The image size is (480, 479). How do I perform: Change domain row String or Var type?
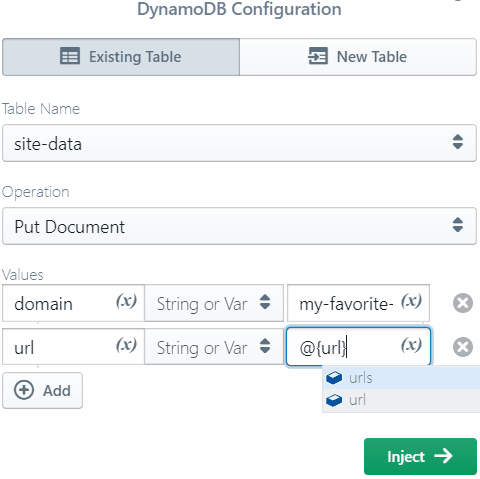[214, 303]
